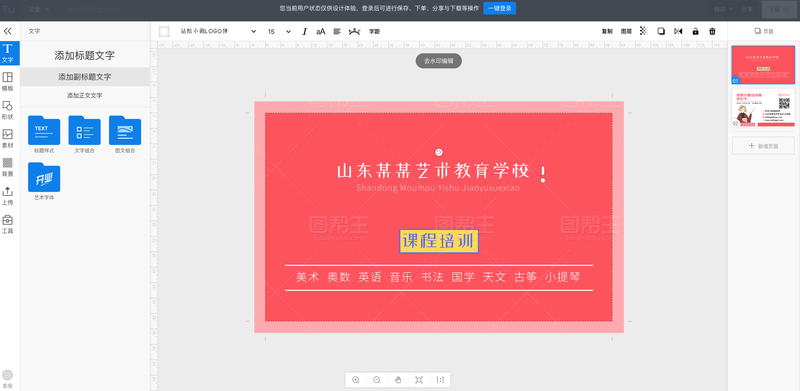Screen dimensions: 800x391
Task: Click 新增页面 to add a page
Action: 763,146
